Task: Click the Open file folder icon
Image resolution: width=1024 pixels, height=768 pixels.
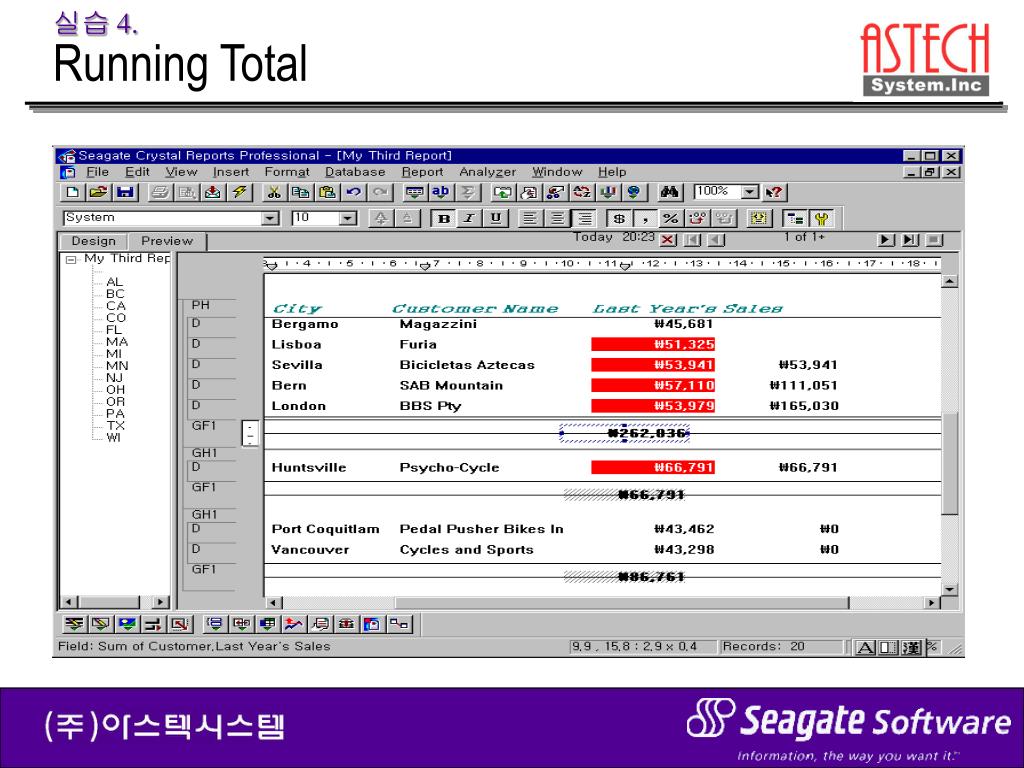Action: tap(99, 192)
